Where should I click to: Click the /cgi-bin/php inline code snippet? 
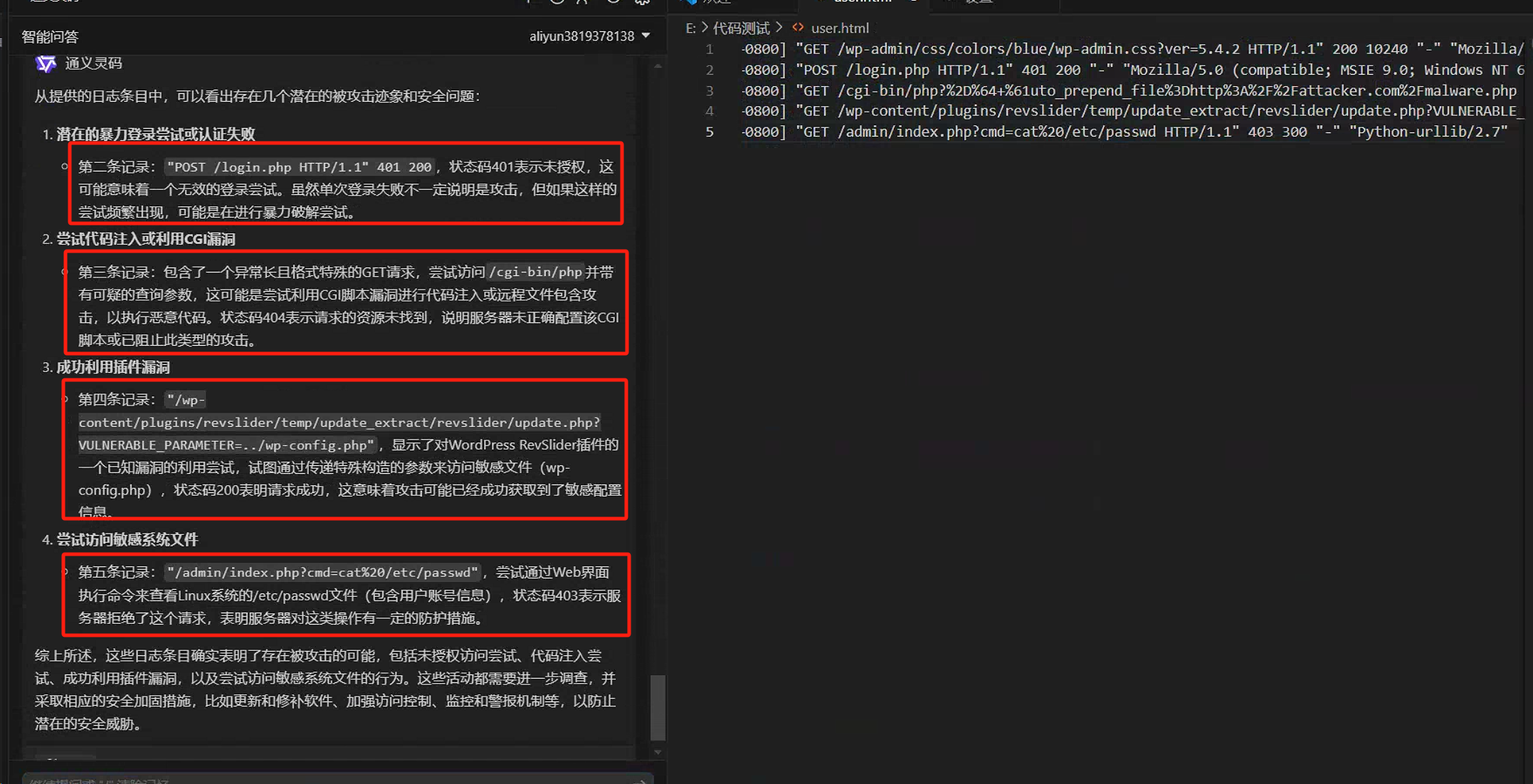535,272
